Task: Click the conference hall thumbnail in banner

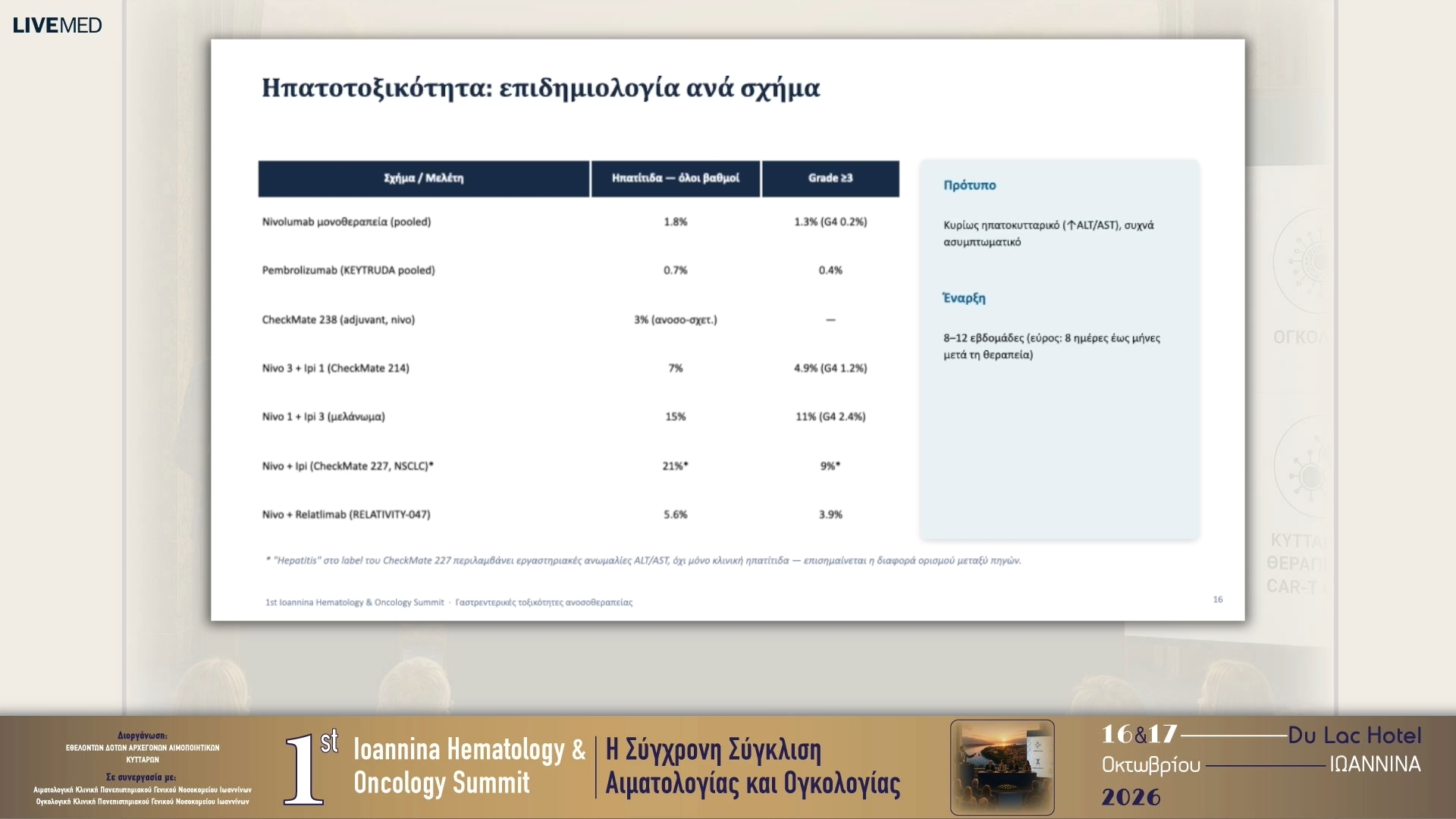Action: coord(1002,767)
